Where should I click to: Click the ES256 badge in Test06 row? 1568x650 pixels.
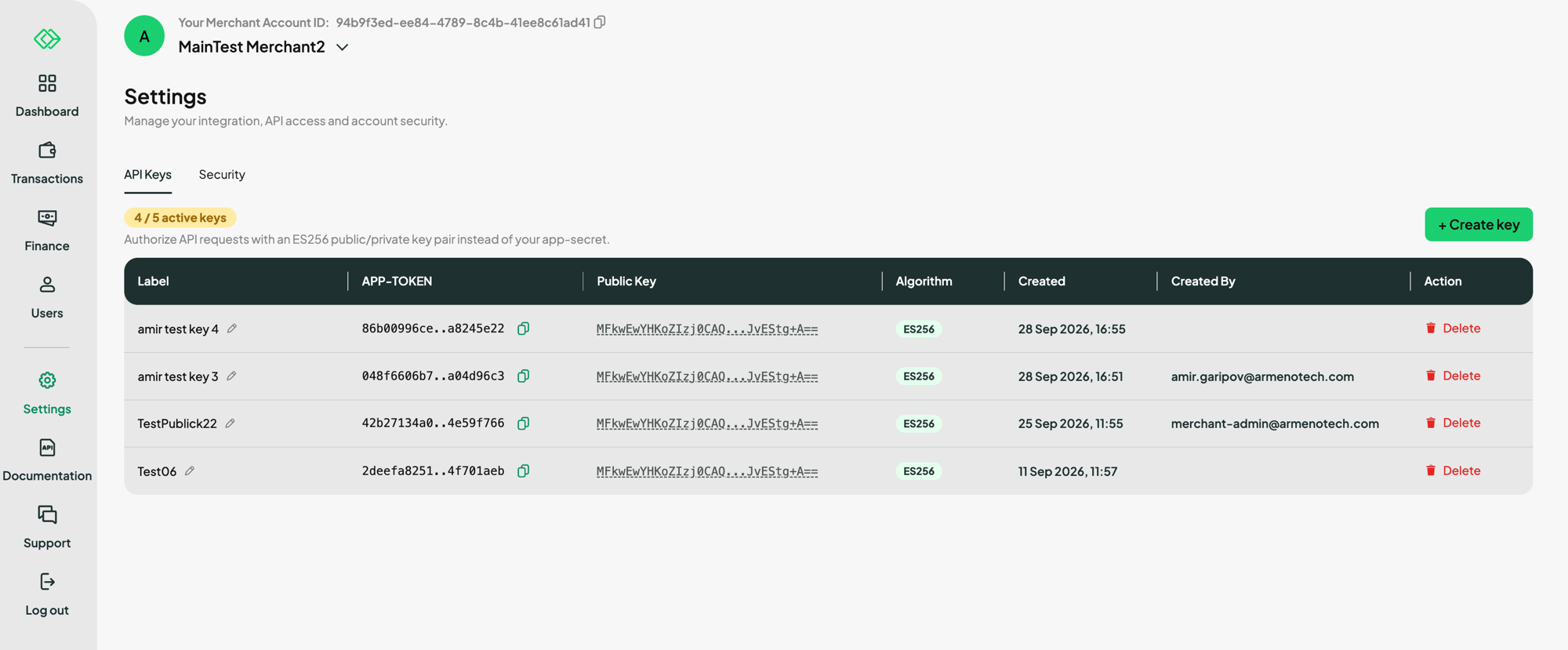919,471
